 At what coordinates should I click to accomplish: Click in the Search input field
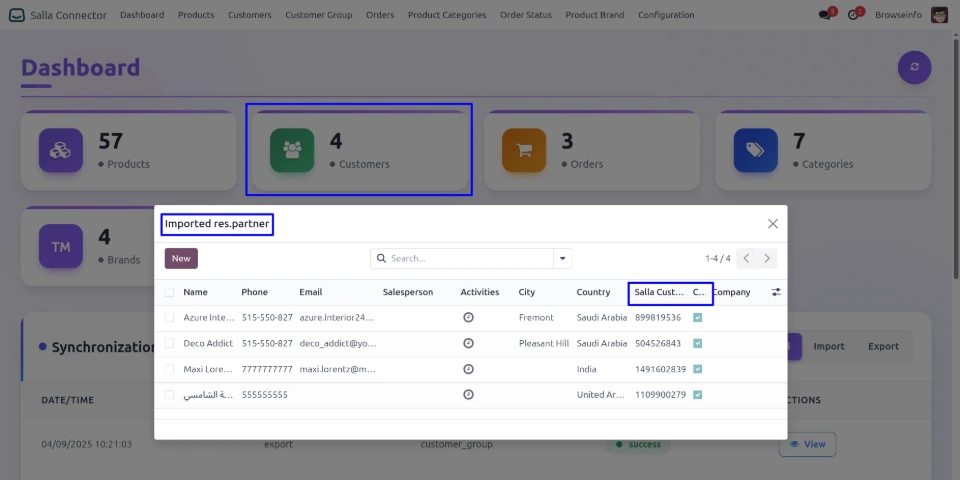(x=465, y=258)
